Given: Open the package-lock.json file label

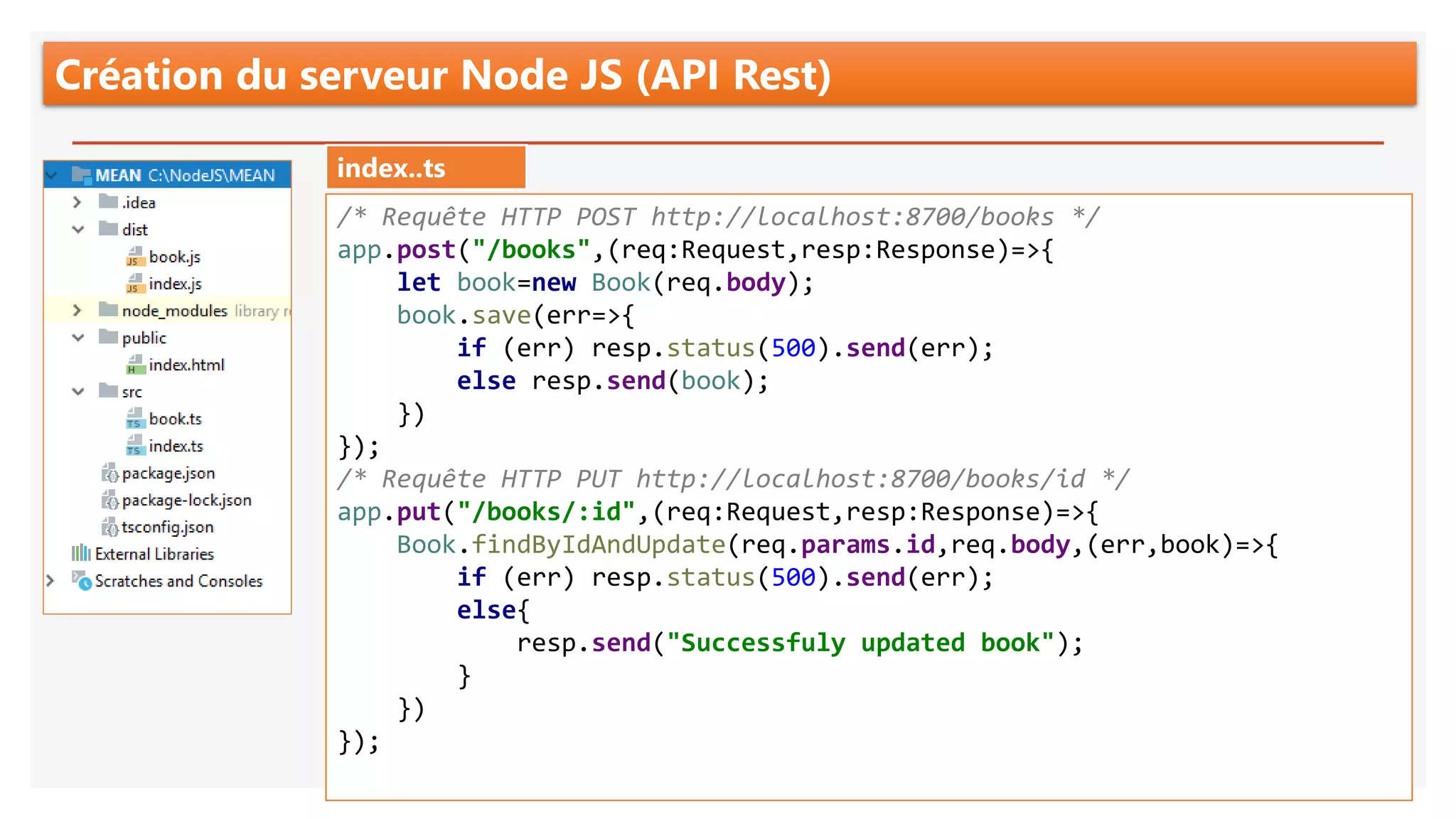Looking at the screenshot, I should click(187, 500).
